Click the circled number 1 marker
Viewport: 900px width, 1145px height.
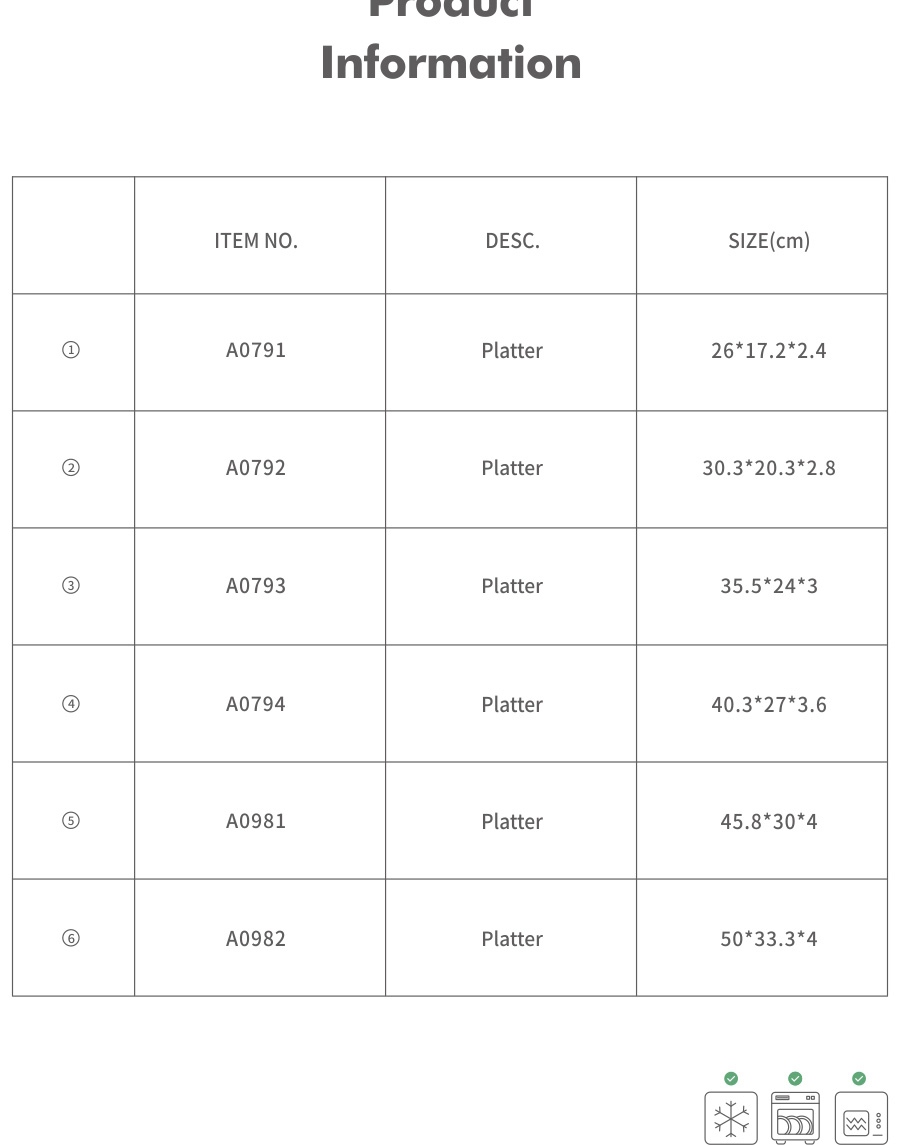pyautogui.click(x=71, y=350)
